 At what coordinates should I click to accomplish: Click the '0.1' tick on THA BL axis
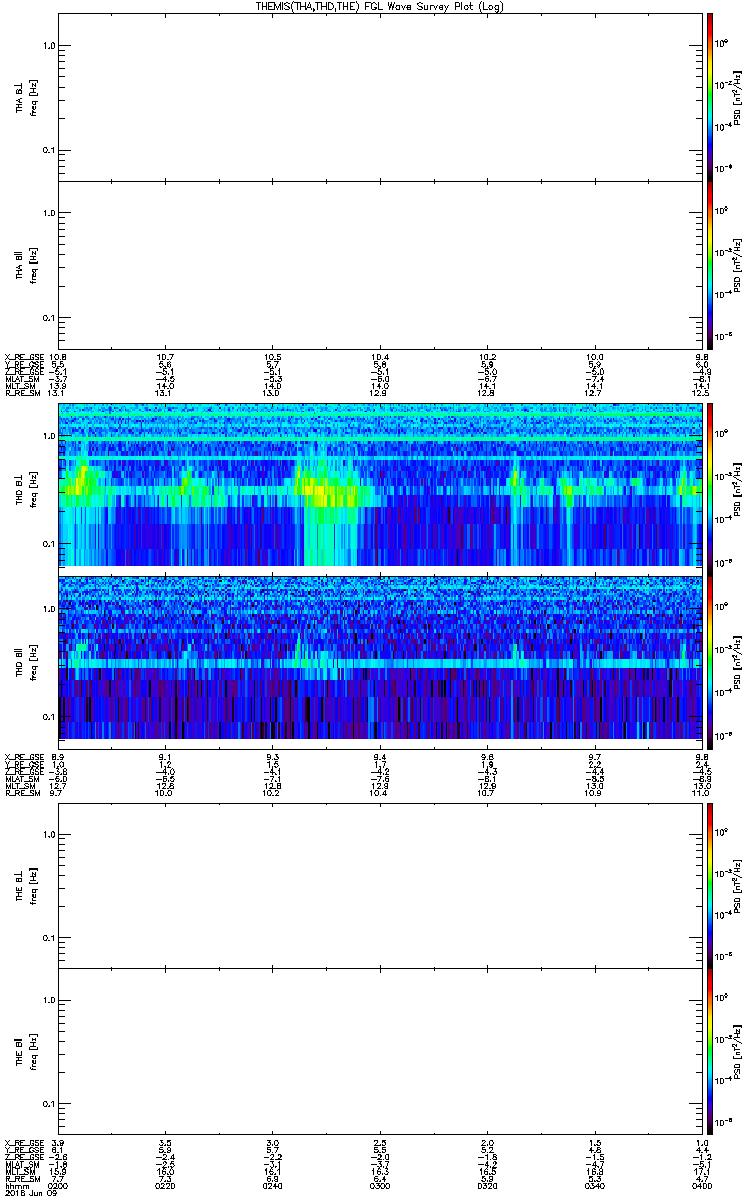48,150
